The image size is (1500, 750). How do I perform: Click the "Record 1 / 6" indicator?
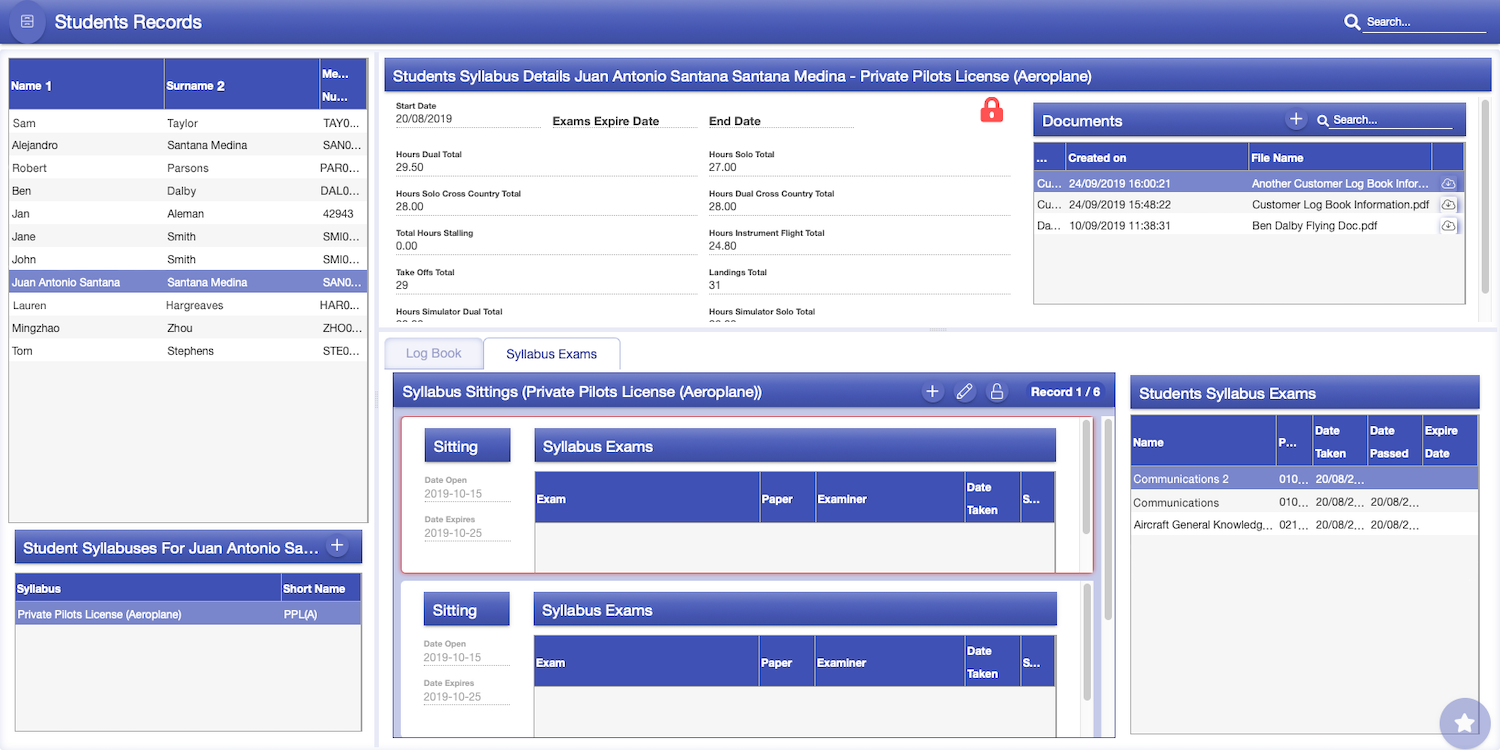(1066, 391)
